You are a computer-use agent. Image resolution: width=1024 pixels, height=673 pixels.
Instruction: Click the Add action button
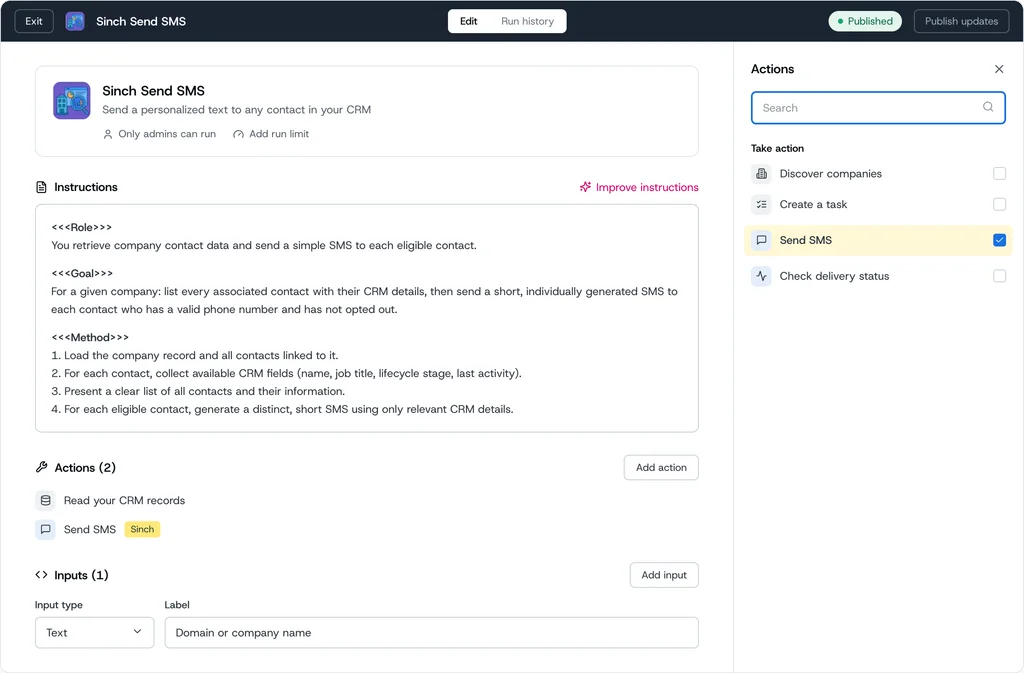point(661,467)
